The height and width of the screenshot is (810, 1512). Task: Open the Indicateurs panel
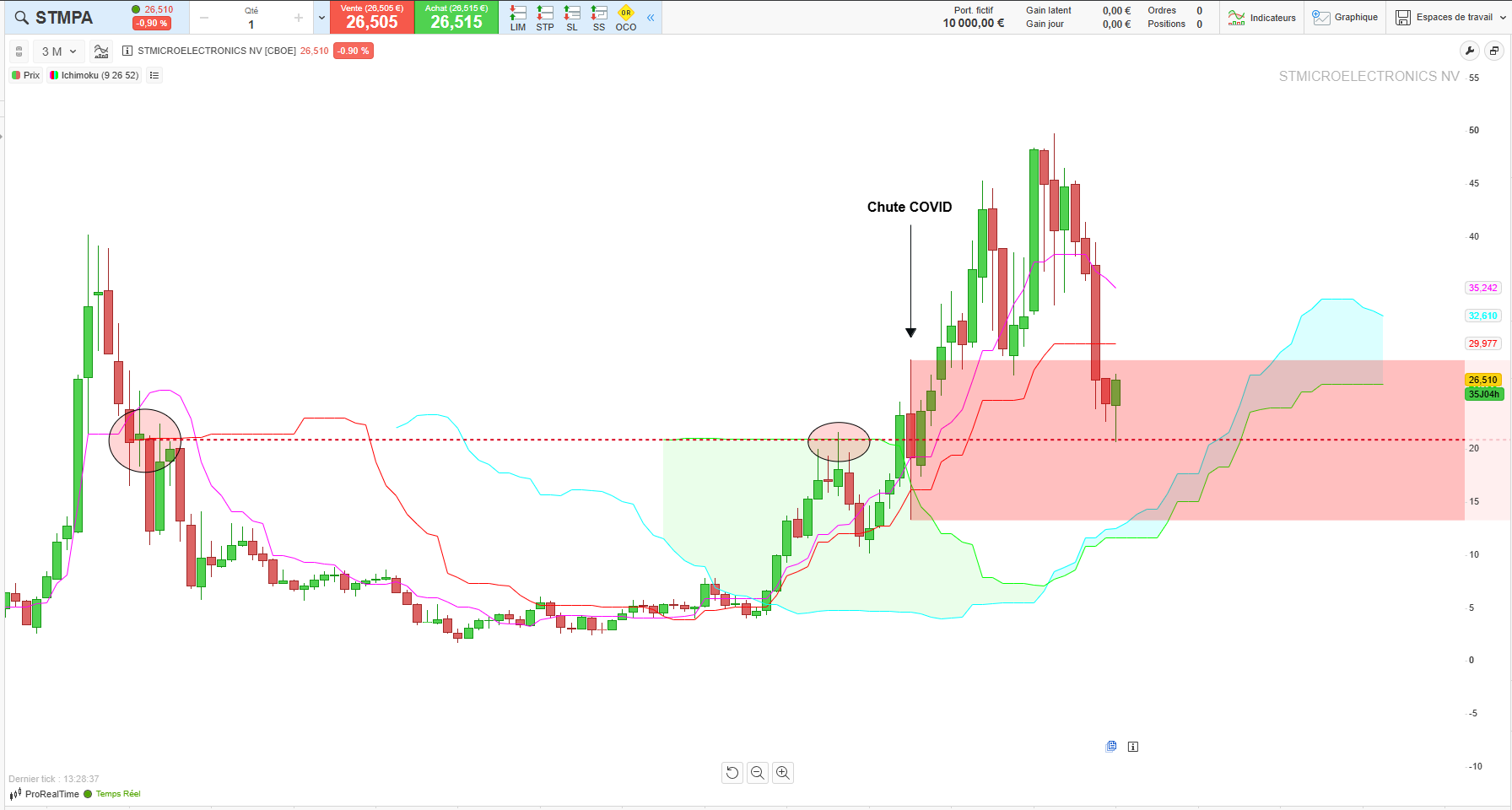pos(1262,18)
